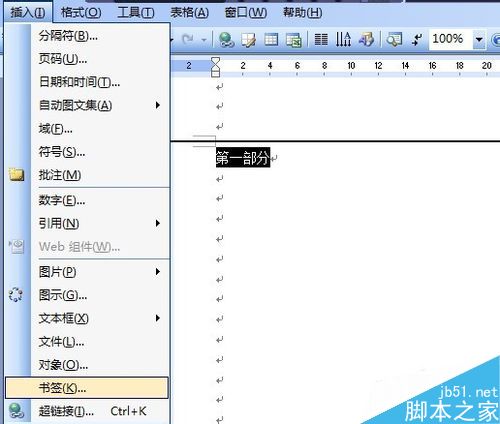Open the 表格(A) menu

pyautogui.click(x=189, y=13)
